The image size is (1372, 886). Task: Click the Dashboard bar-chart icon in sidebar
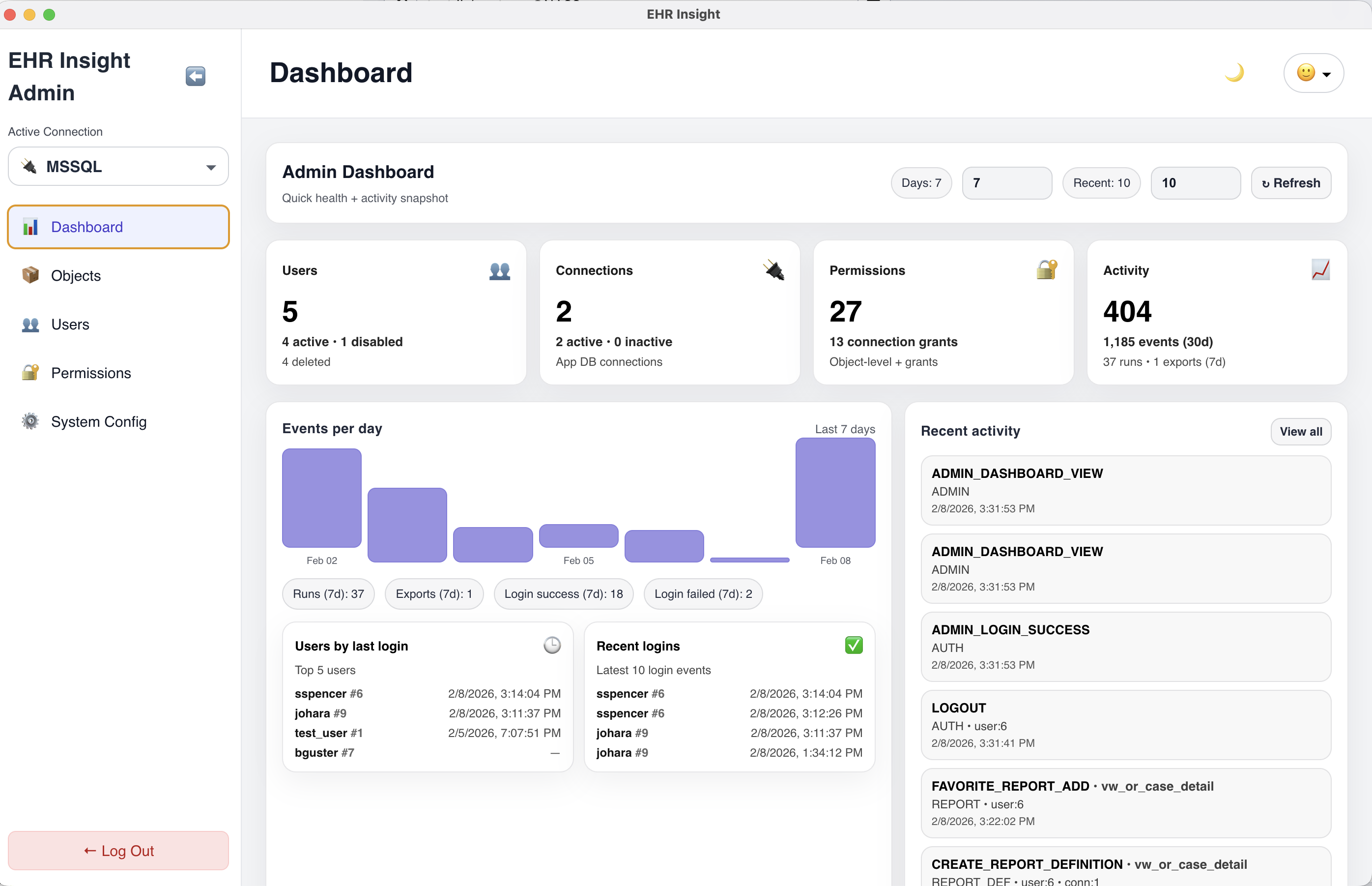[30, 227]
